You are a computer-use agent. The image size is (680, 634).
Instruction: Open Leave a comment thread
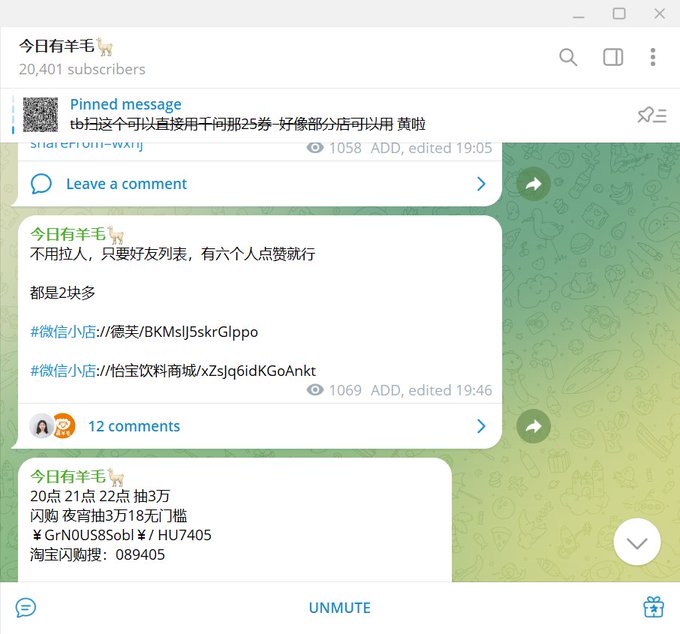point(126,184)
